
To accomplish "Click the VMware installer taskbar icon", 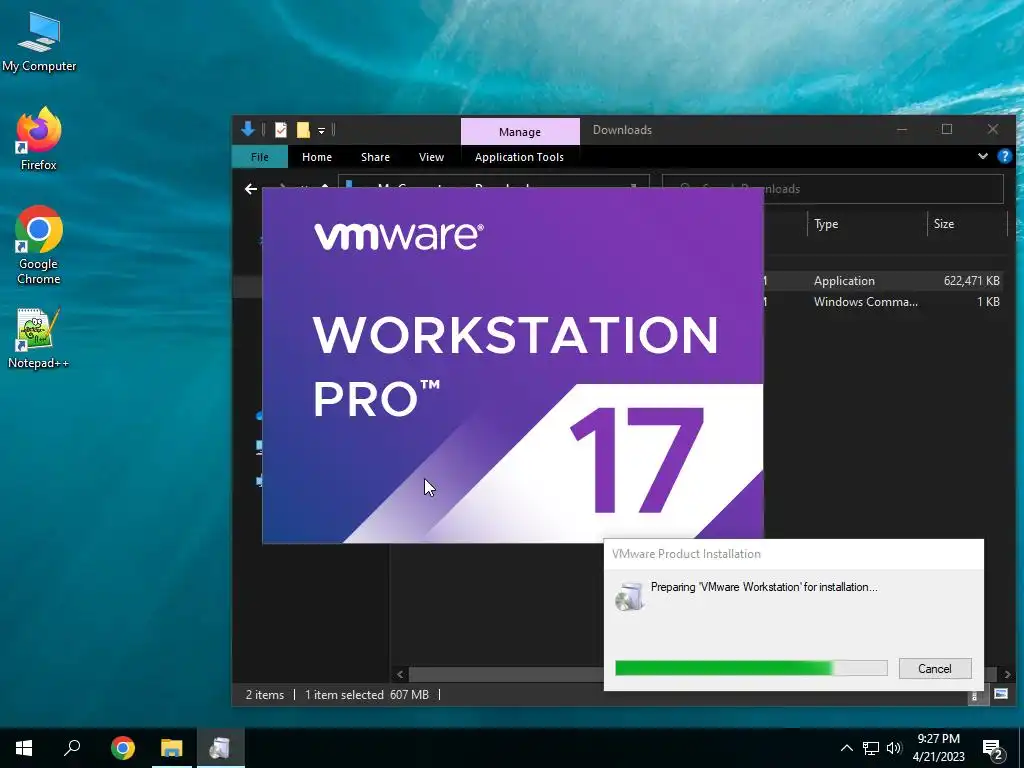I will 220,748.
